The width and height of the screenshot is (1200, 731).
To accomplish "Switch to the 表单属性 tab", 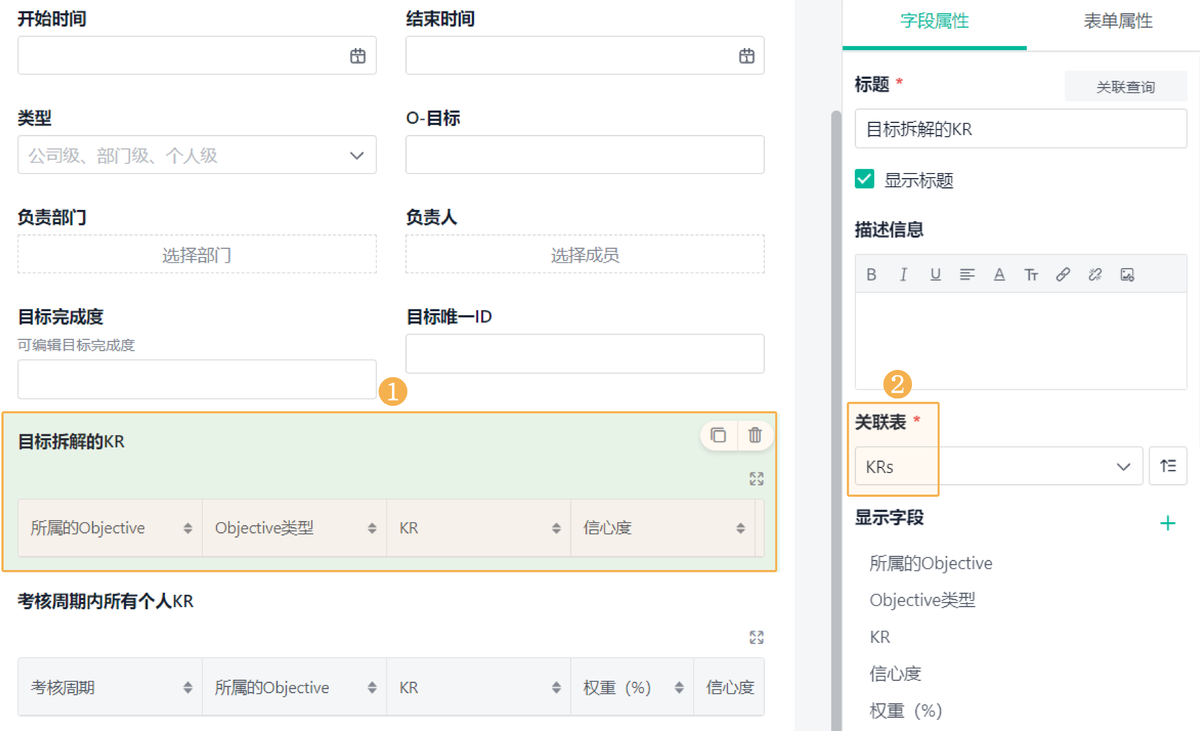I will tap(1117, 21).
